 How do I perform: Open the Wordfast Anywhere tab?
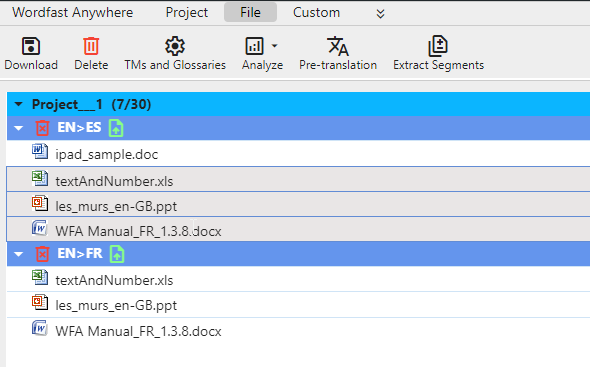tap(73, 12)
